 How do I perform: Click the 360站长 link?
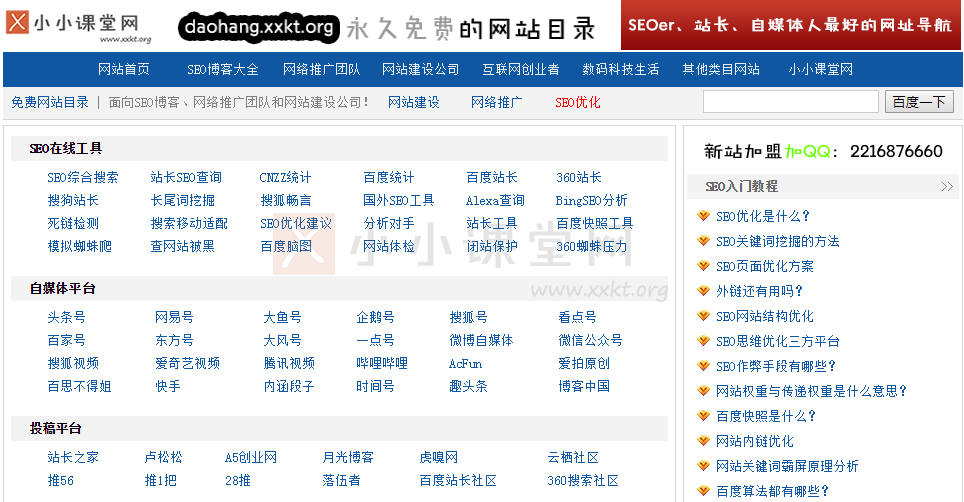[x=579, y=178]
